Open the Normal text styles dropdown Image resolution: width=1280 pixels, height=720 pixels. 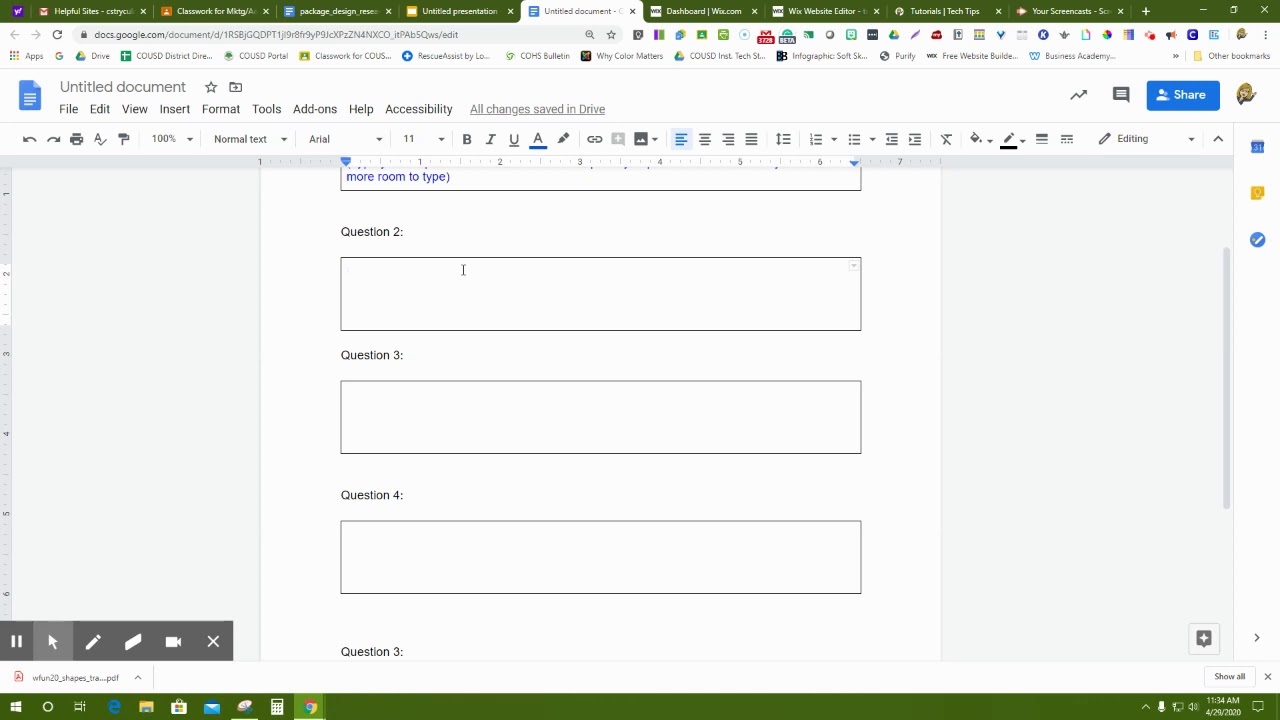[247, 139]
